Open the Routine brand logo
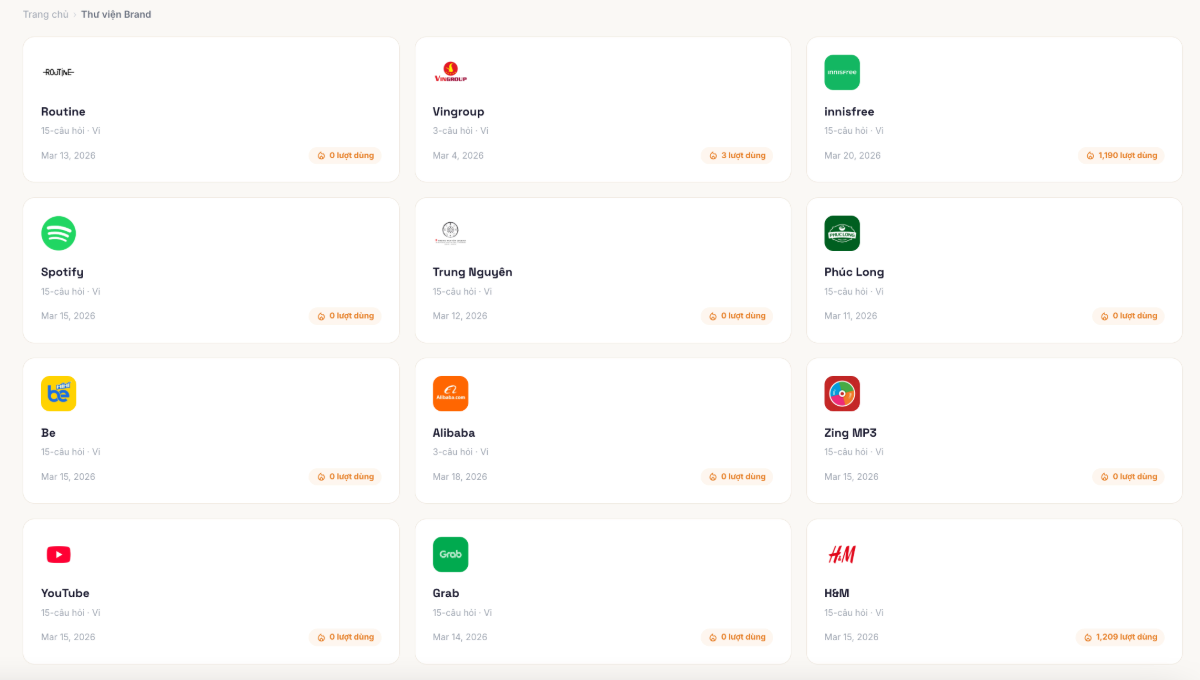 58,72
